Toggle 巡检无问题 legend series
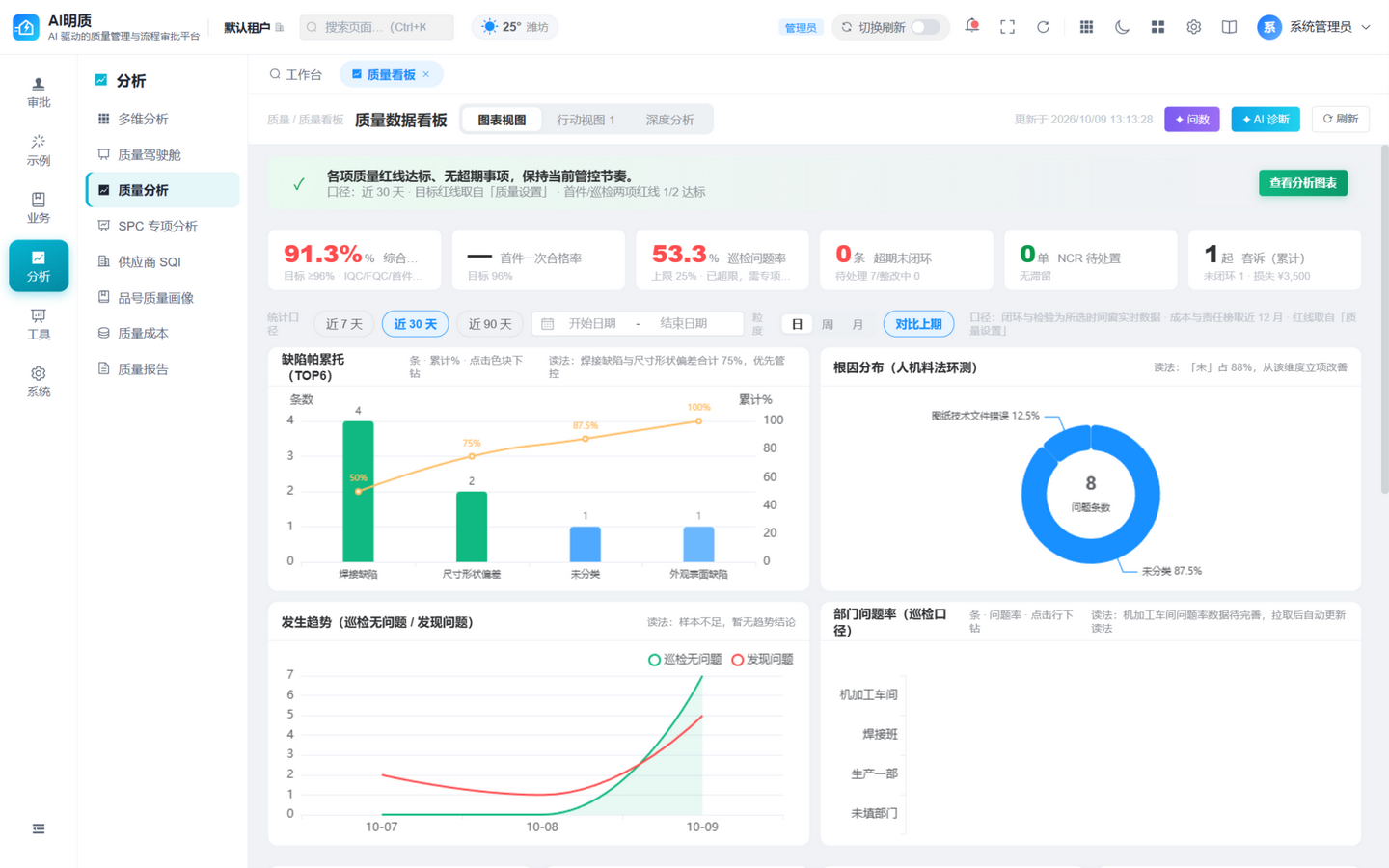The height and width of the screenshot is (868, 1389). tap(685, 660)
